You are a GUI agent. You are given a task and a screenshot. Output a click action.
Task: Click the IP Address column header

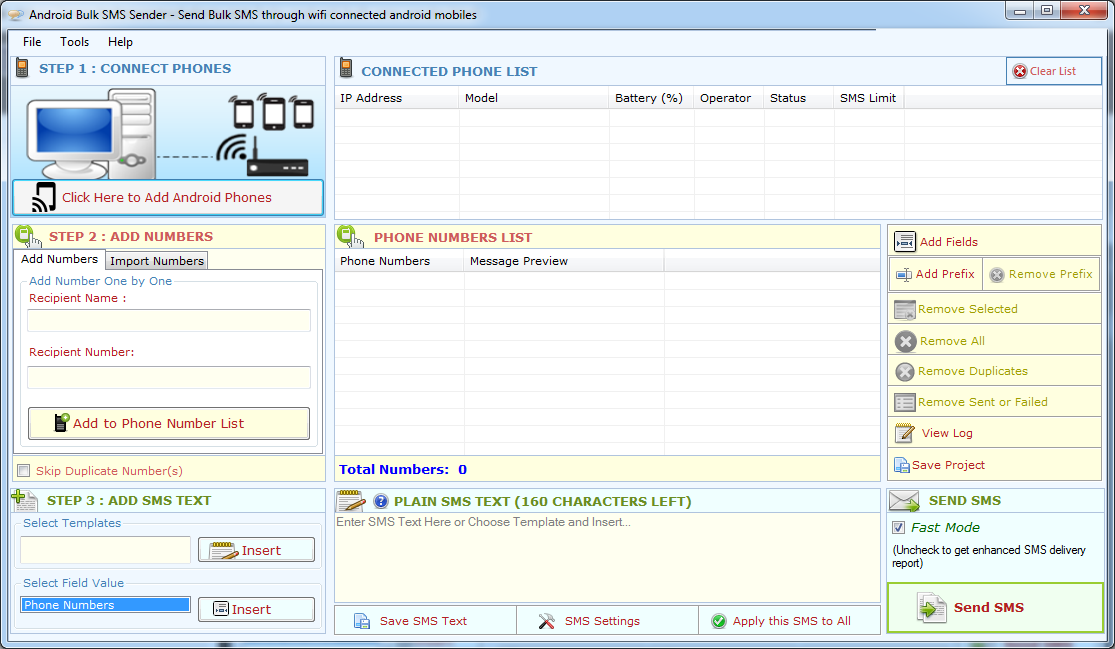coord(396,98)
